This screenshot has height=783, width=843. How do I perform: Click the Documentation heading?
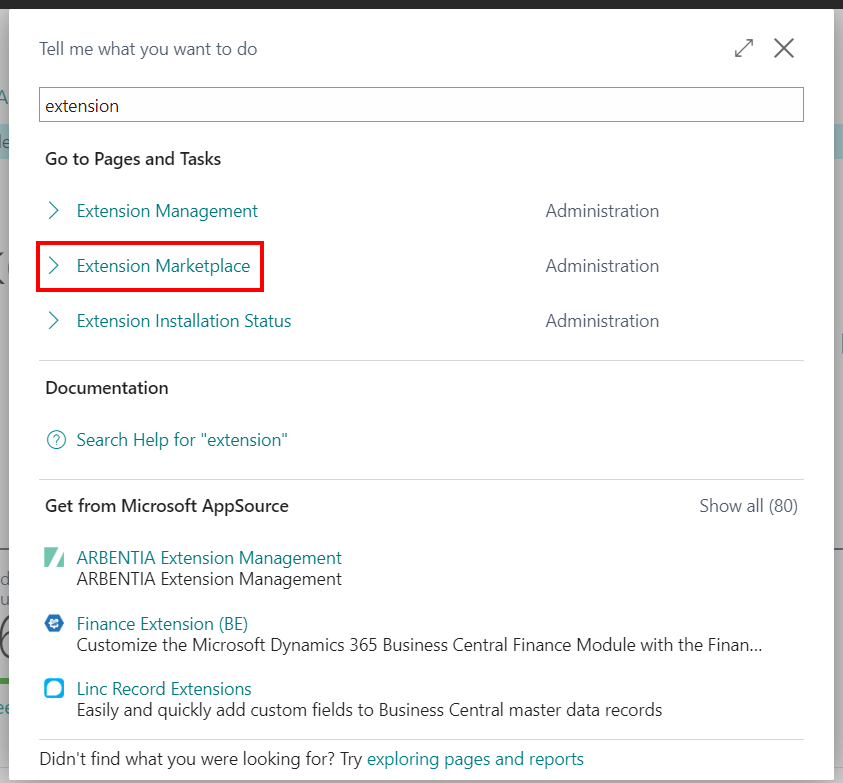pyautogui.click(x=106, y=388)
